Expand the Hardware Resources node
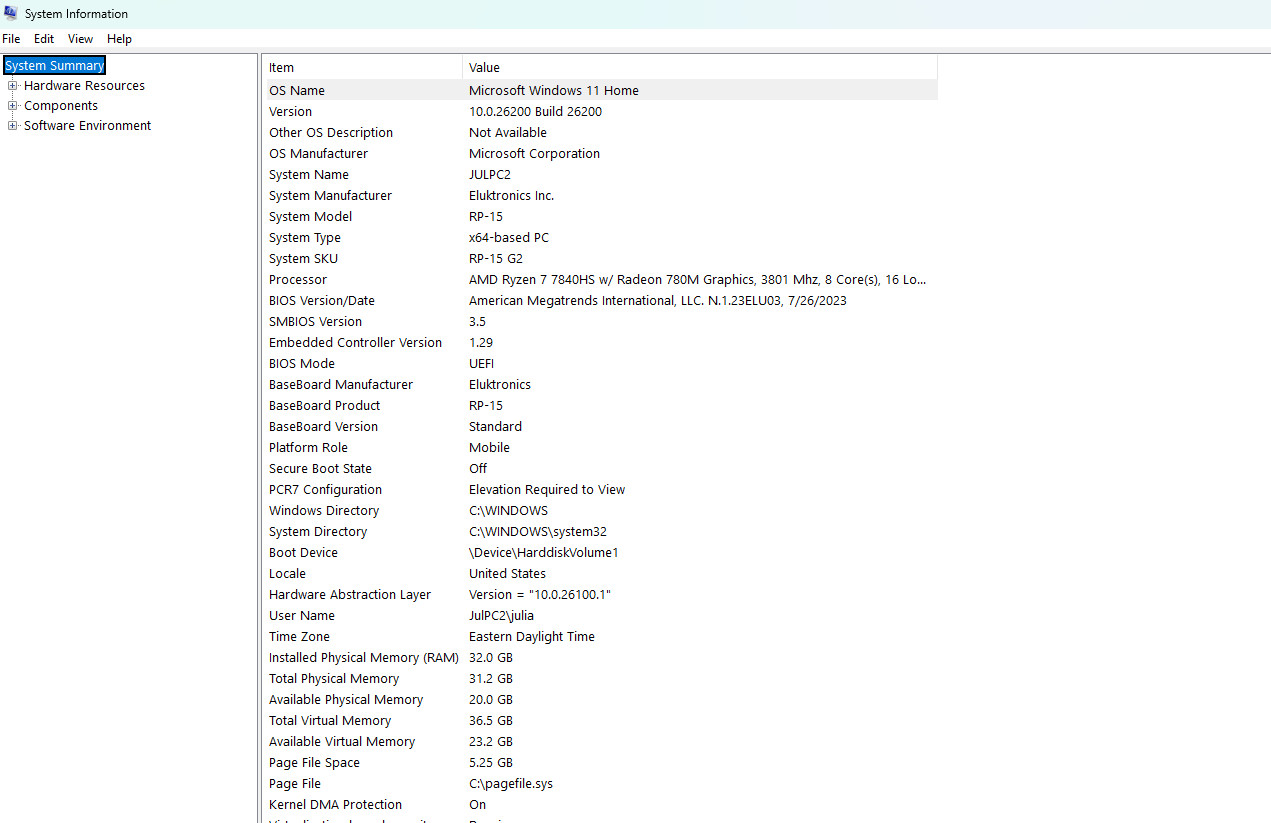 (13, 86)
